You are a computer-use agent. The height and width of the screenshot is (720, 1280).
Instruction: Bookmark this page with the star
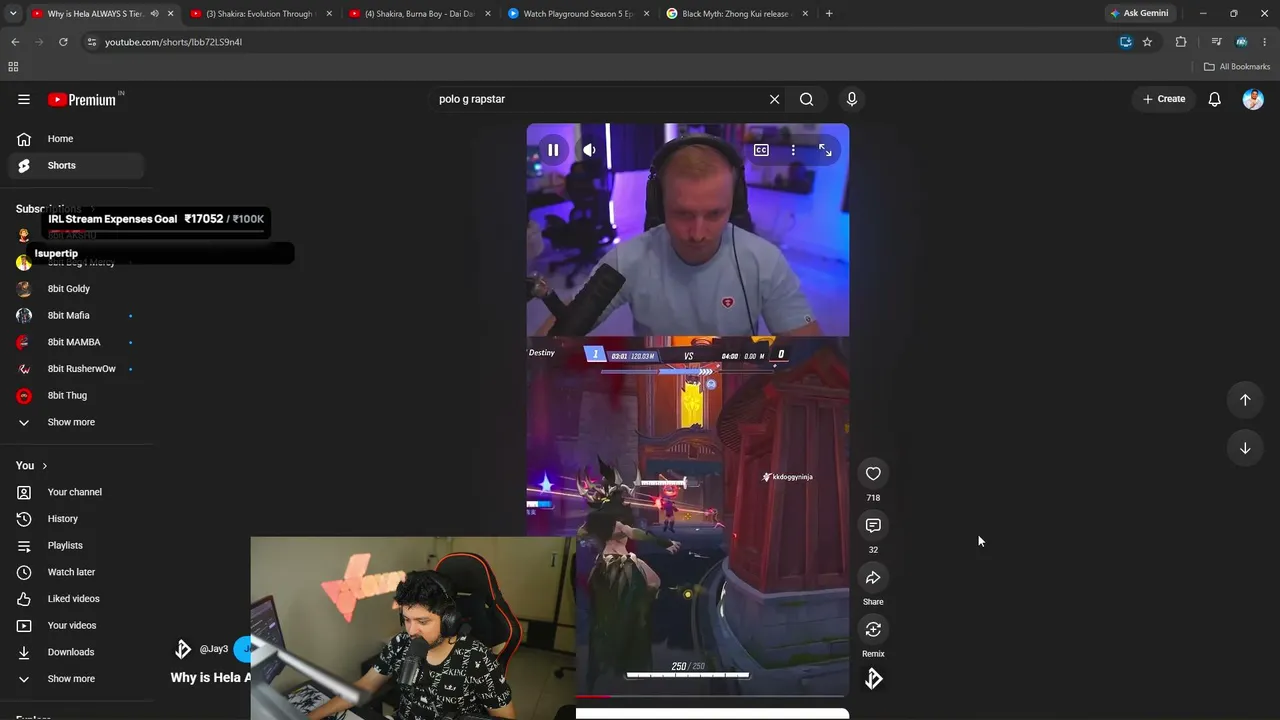(1148, 42)
